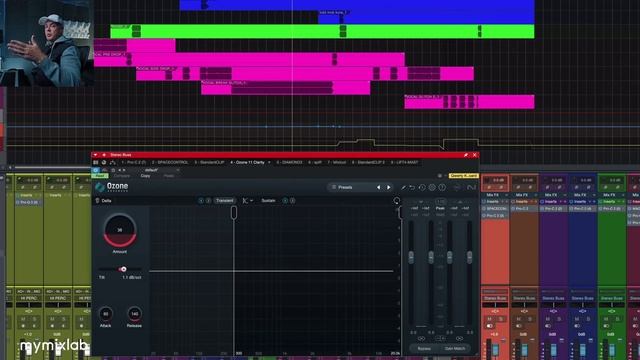Go to the next Ozone preset
The height and width of the screenshot is (360, 640).
click(389, 187)
